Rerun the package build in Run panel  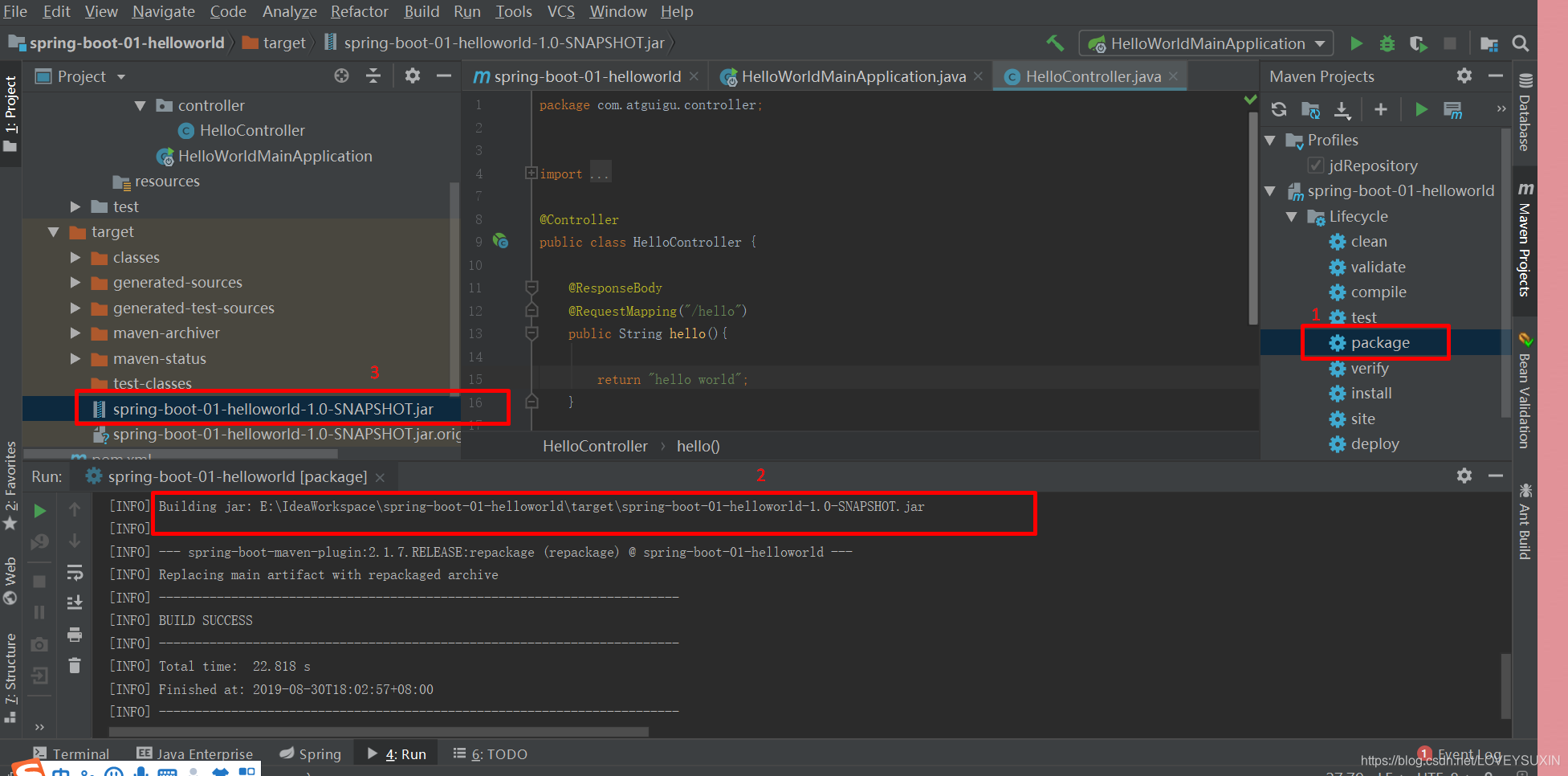click(39, 511)
